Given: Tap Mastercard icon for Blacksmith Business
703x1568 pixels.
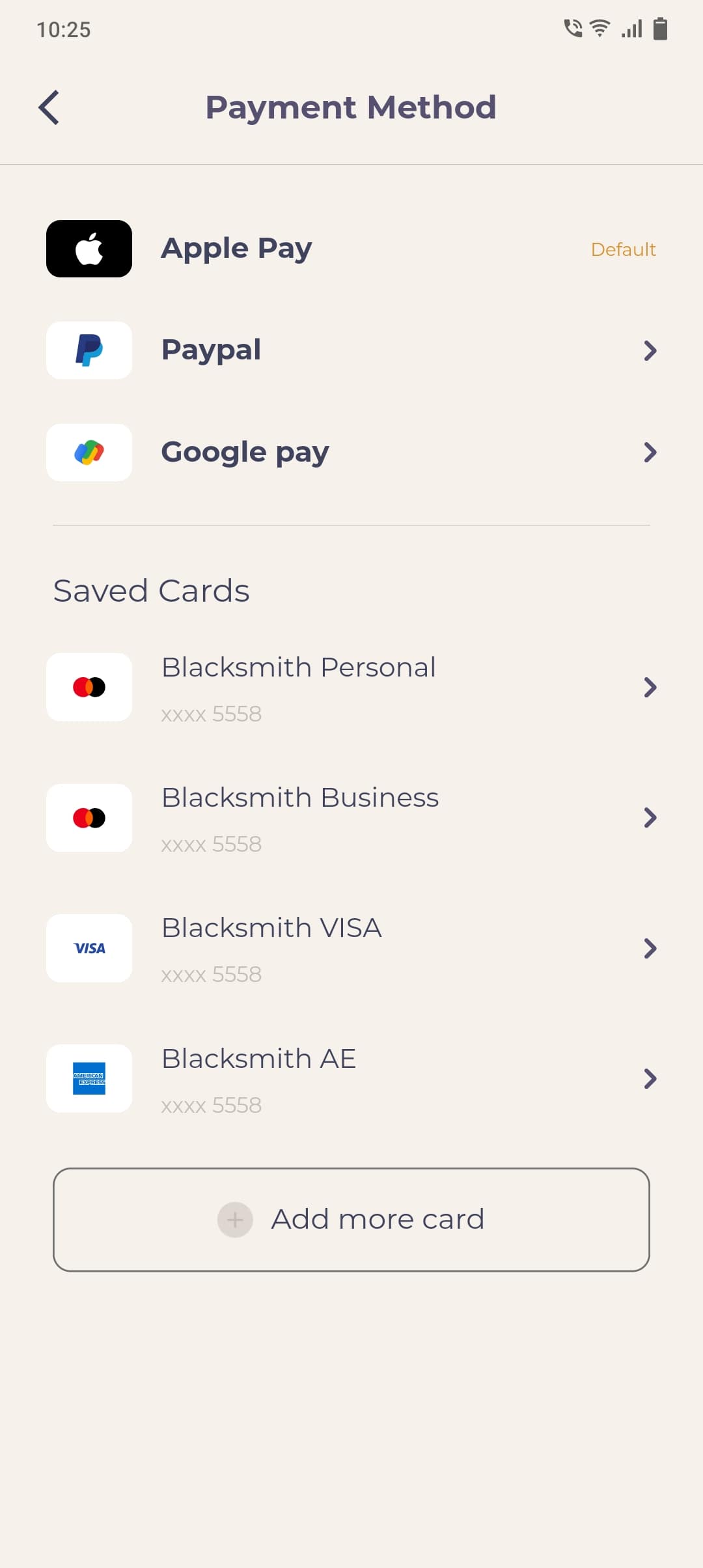Looking at the screenshot, I should (89, 818).
